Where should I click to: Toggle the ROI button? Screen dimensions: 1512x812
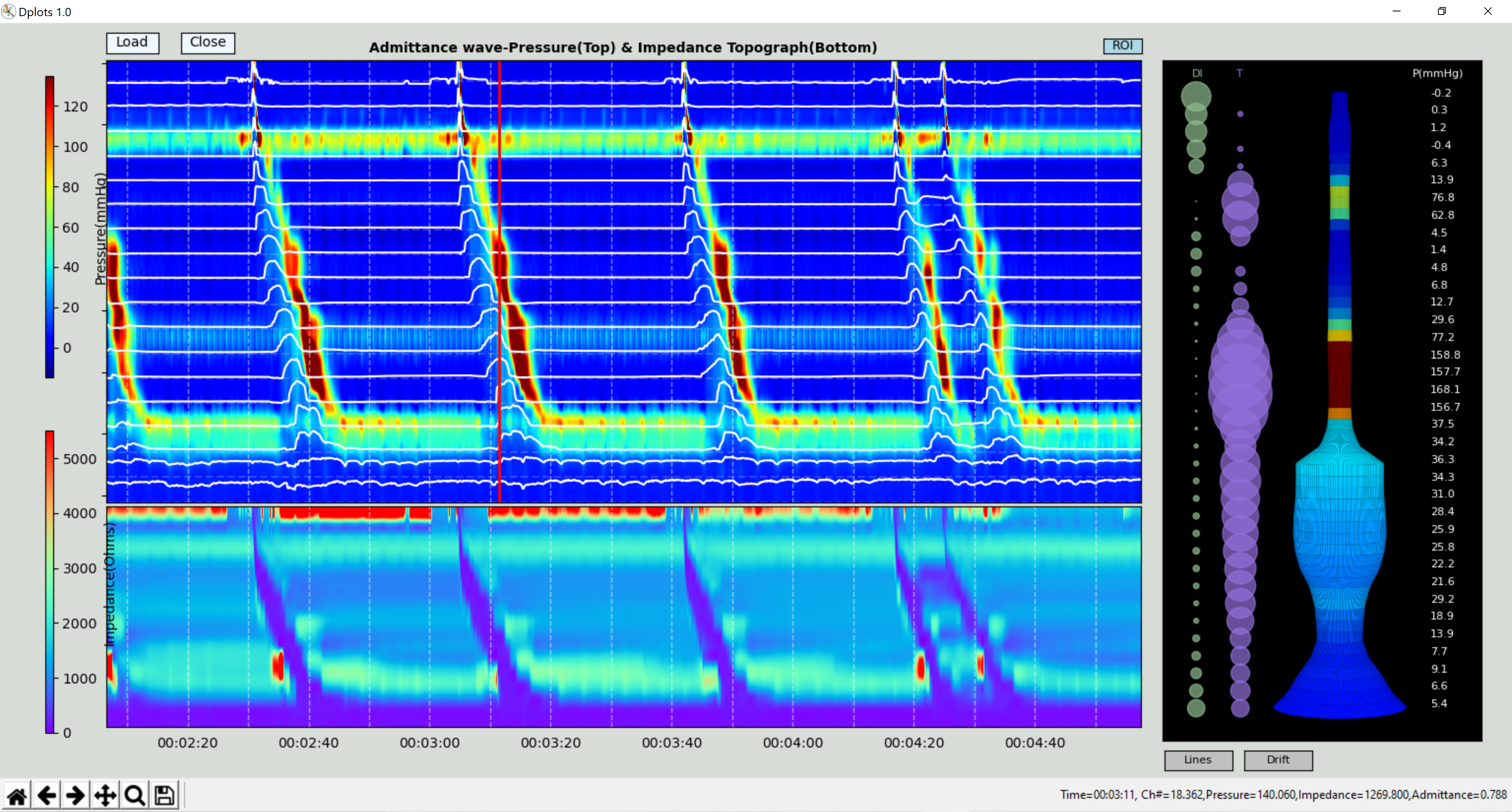1122,46
